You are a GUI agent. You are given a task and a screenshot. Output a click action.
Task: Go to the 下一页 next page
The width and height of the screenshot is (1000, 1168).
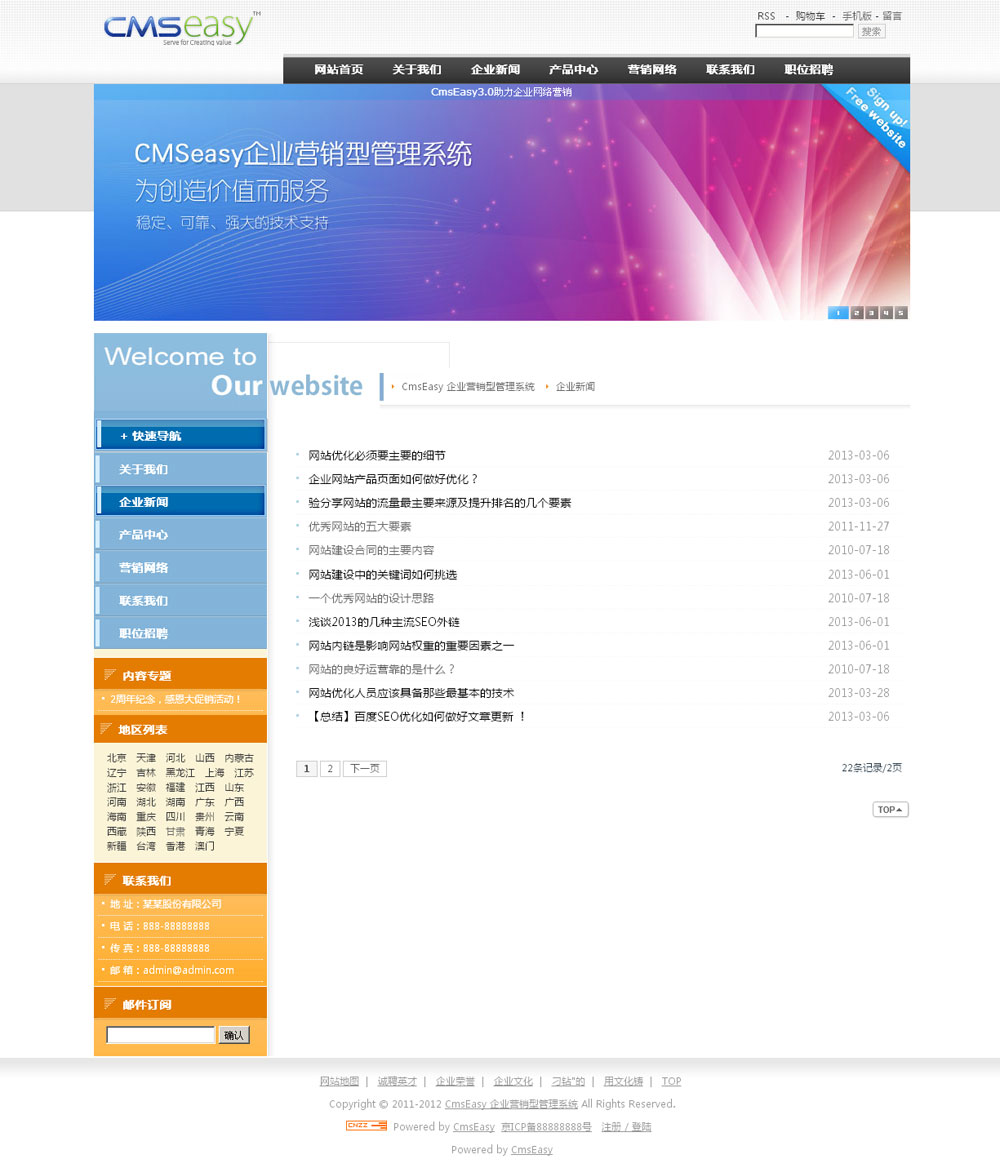coord(364,769)
